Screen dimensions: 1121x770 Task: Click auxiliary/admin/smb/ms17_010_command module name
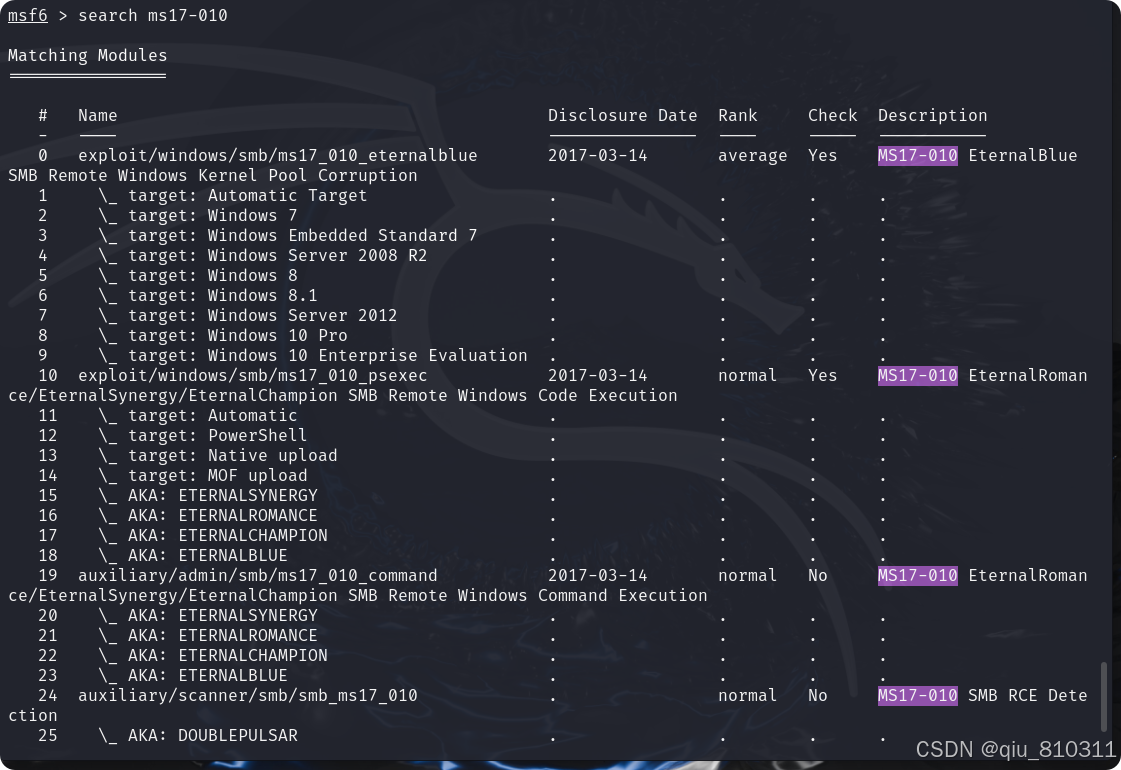tap(257, 576)
